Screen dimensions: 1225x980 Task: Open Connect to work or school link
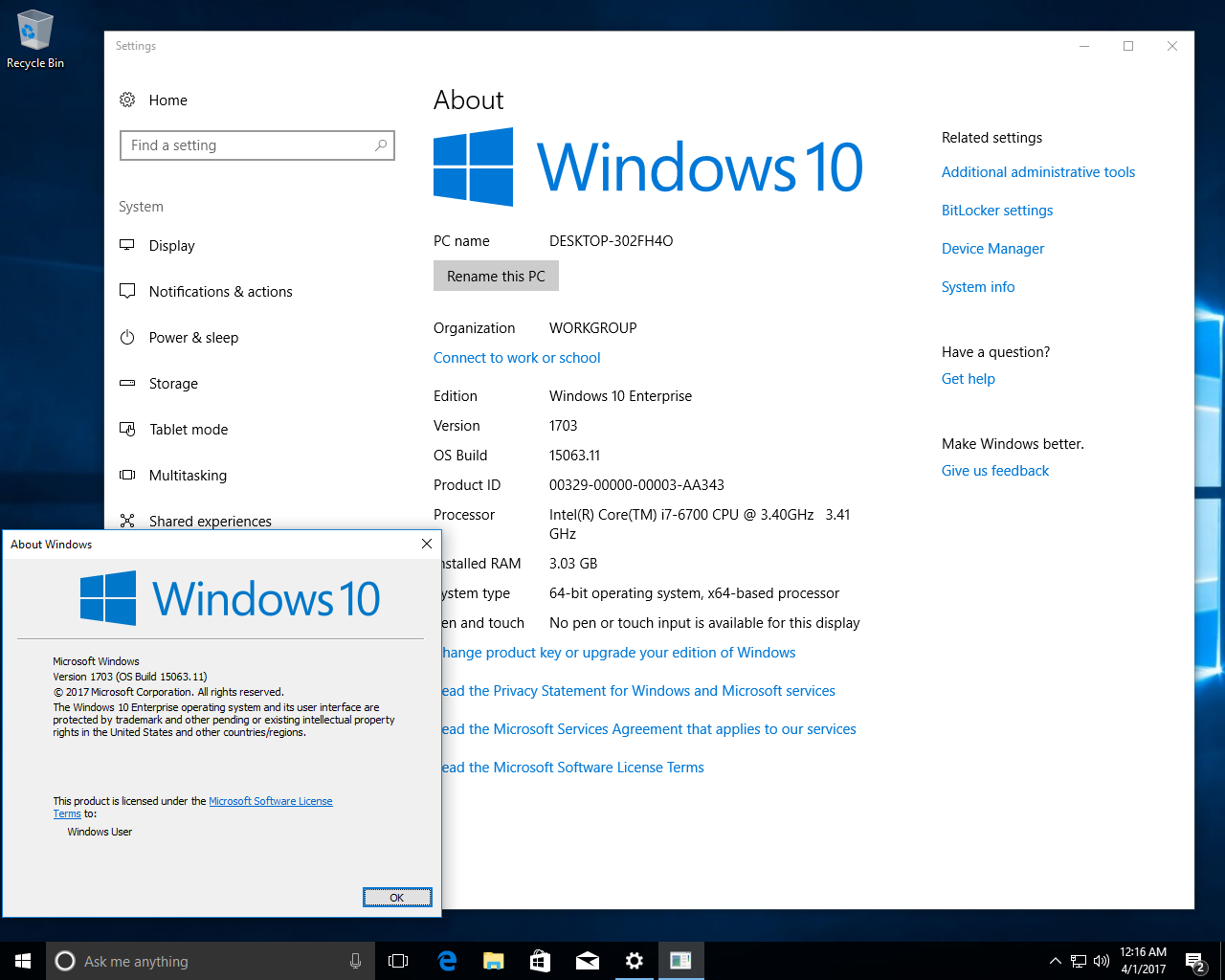point(517,358)
